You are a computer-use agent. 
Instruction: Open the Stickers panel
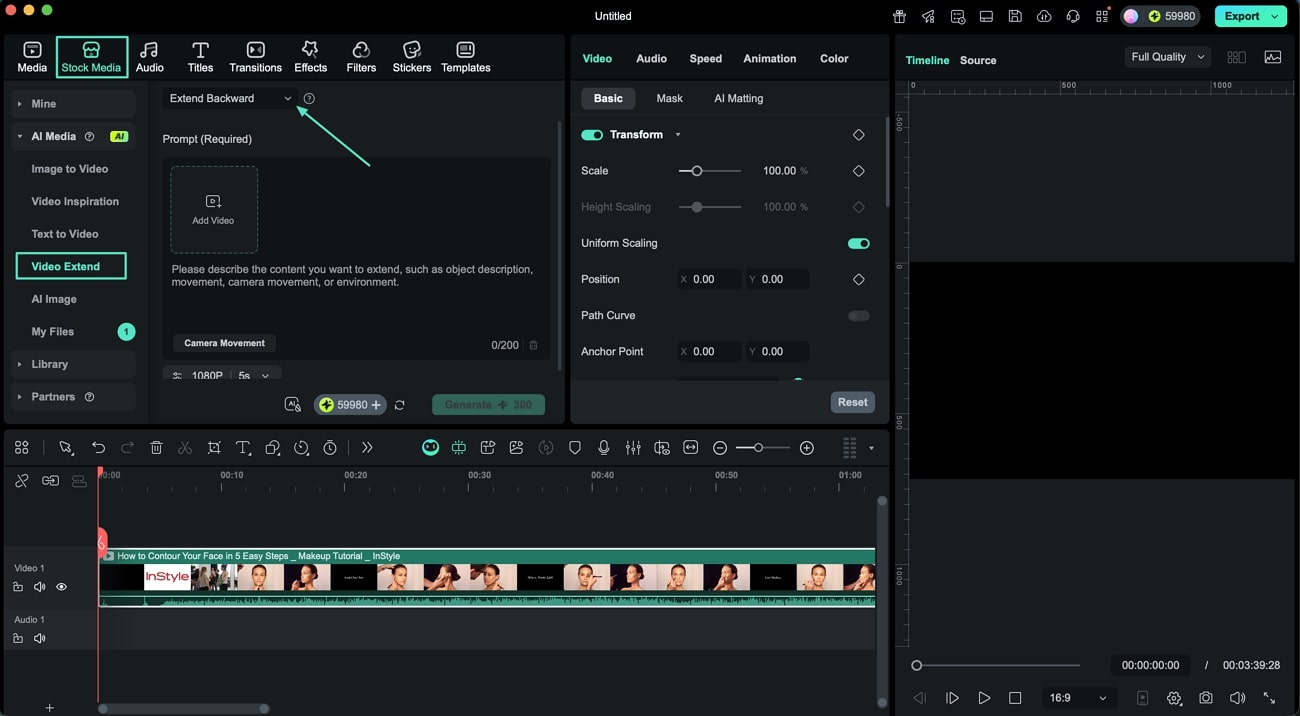411,57
